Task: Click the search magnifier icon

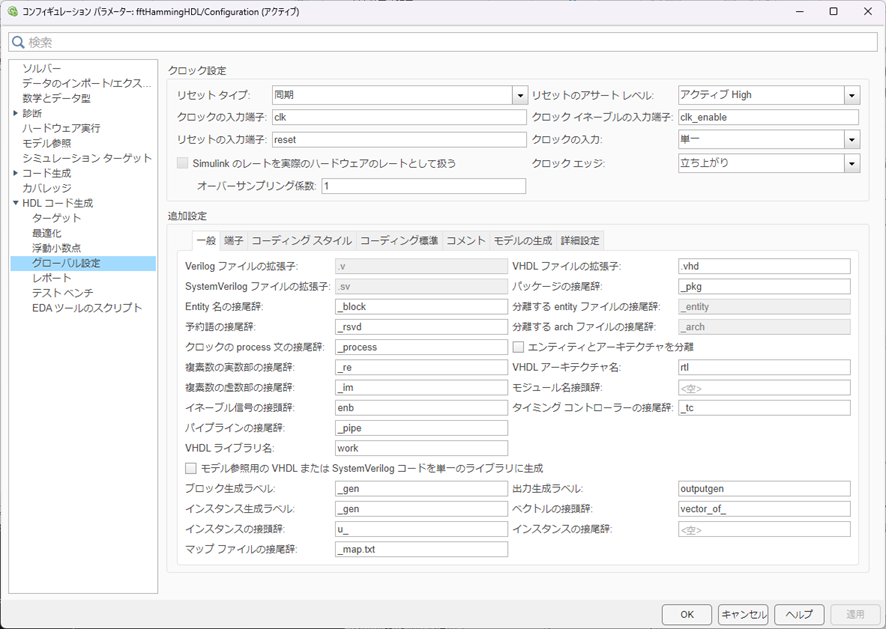Action: click(18, 42)
